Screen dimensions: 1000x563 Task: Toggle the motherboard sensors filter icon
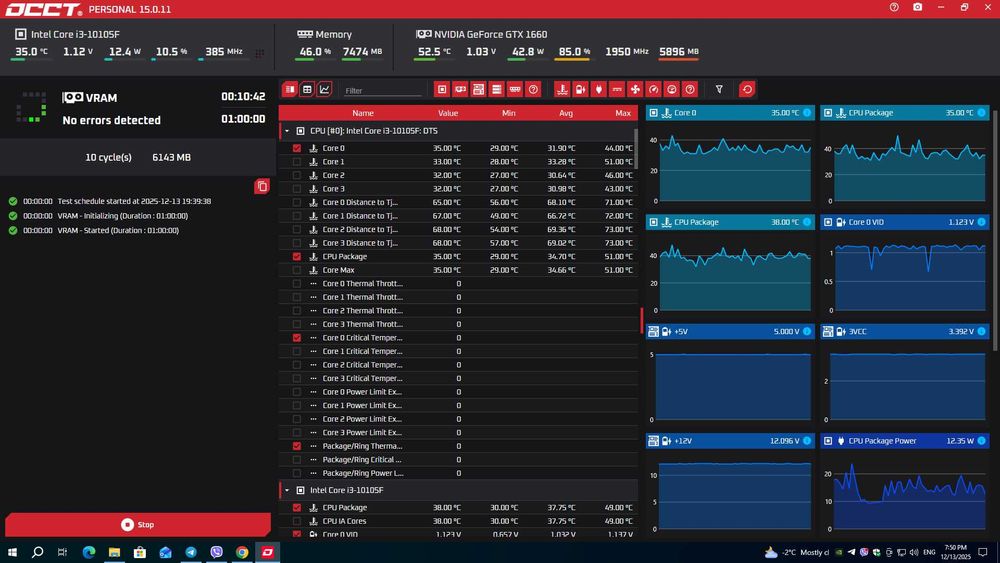pos(478,89)
